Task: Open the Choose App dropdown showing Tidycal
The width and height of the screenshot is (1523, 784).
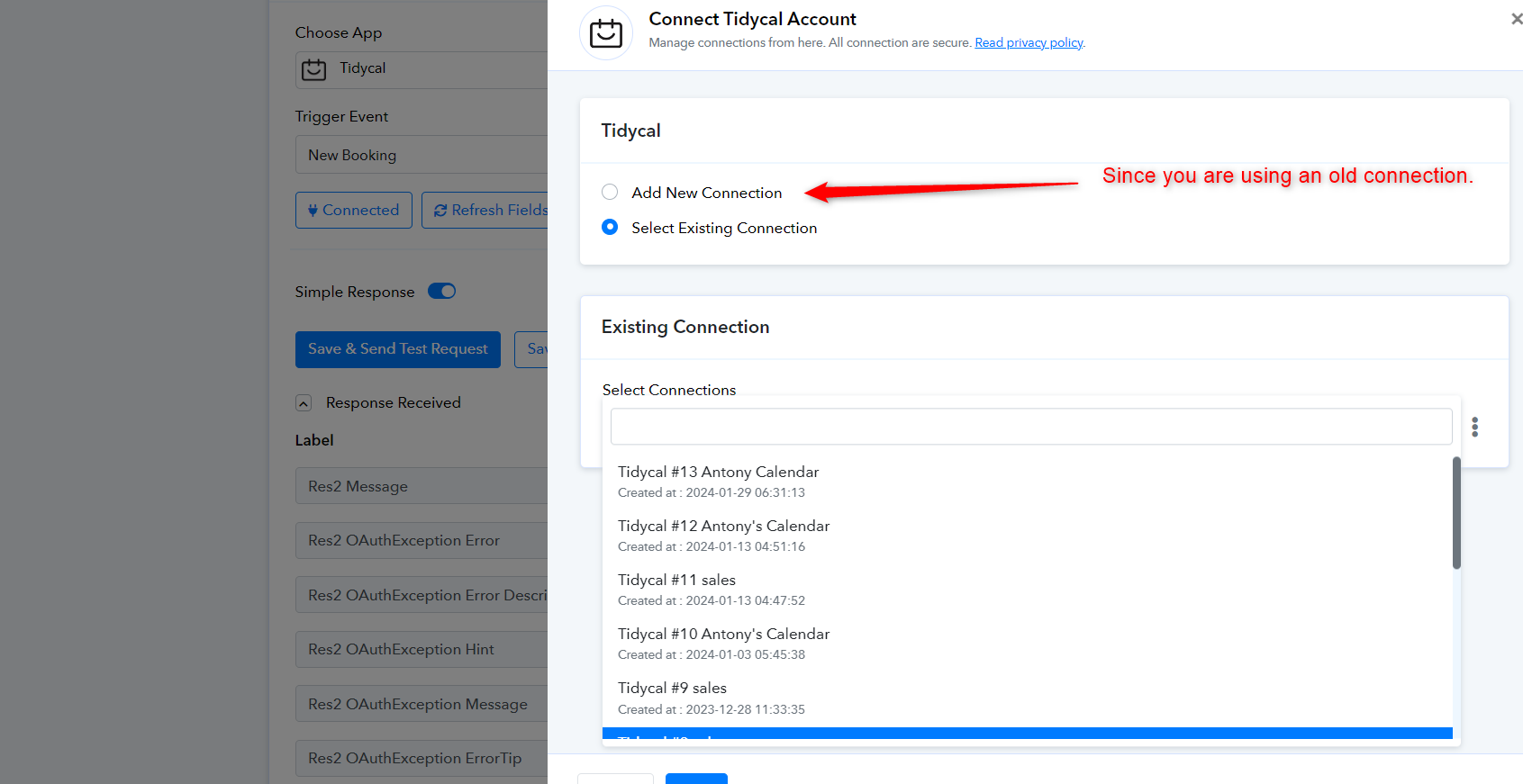Action: click(422, 69)
